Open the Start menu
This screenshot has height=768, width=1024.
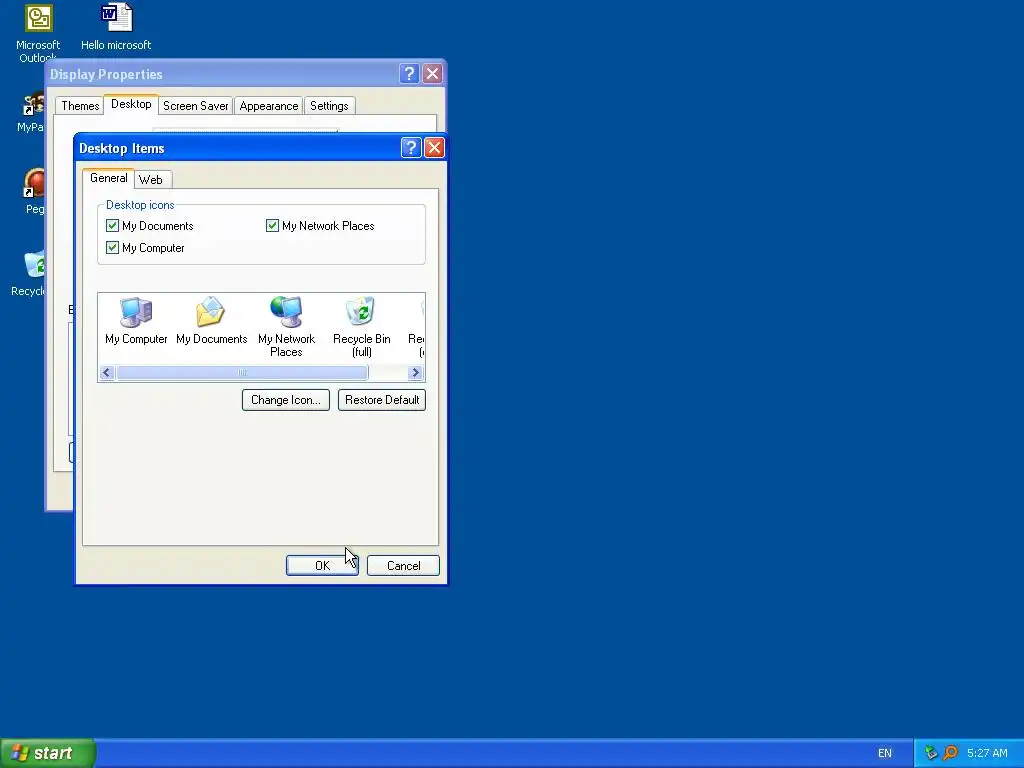[48, 753]
